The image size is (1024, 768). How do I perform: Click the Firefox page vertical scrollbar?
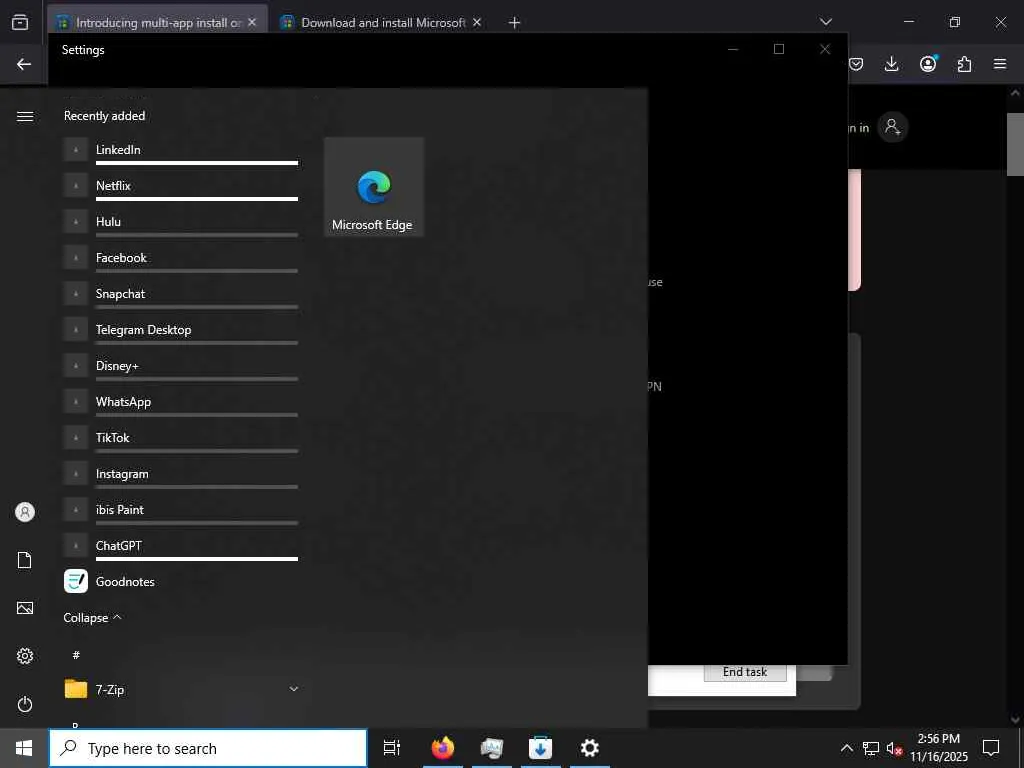click(1015, 144)
